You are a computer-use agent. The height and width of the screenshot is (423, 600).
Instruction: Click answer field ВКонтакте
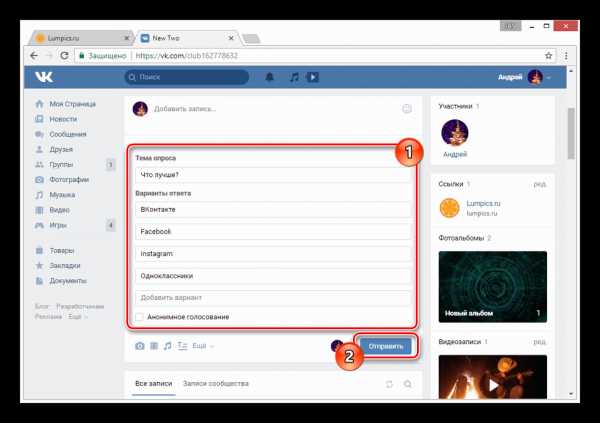coord(273,210)
